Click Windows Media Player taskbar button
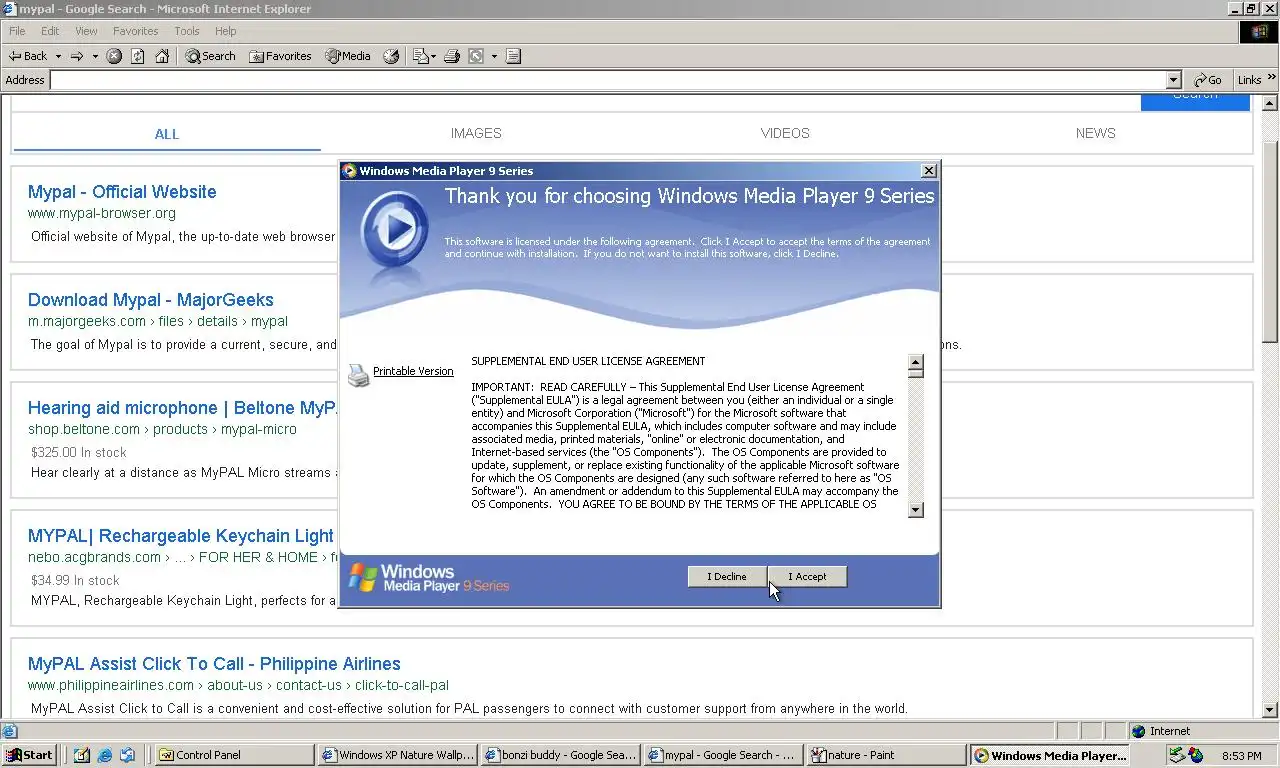 point(1050,755)
